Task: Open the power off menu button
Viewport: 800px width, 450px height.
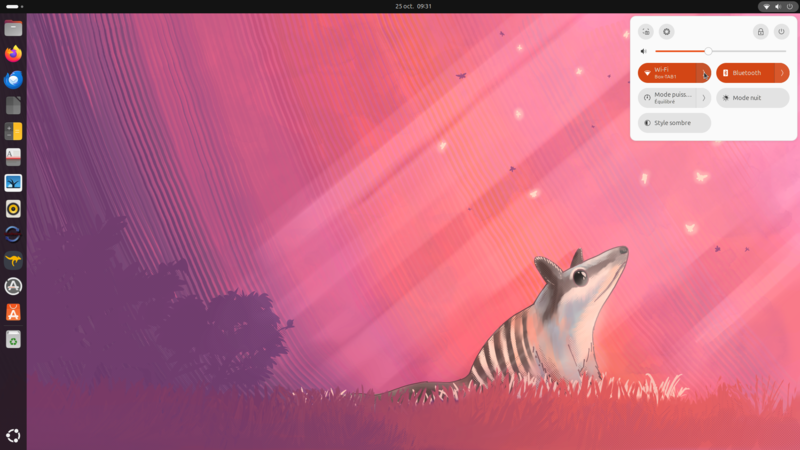Action: point(781,32)
